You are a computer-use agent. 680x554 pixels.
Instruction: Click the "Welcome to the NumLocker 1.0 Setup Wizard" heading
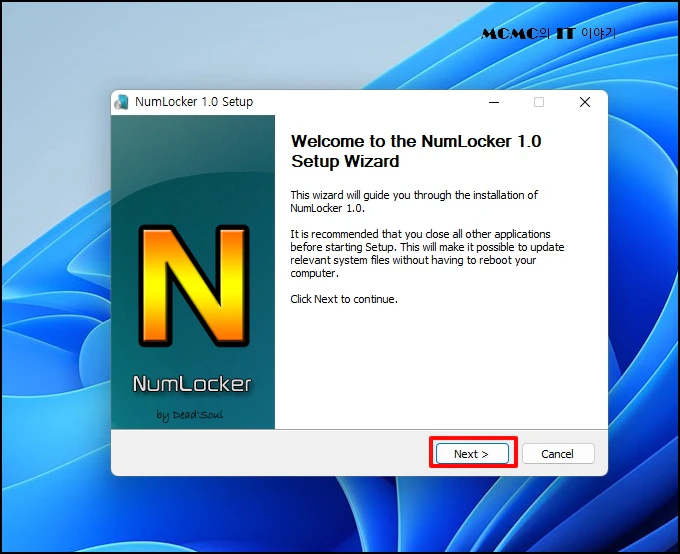(416, 151)
